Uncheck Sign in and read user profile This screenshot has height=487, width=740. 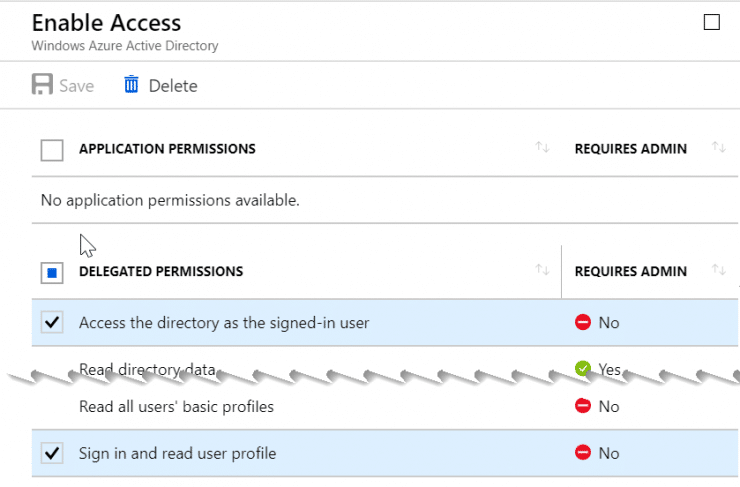coord(51,453)
